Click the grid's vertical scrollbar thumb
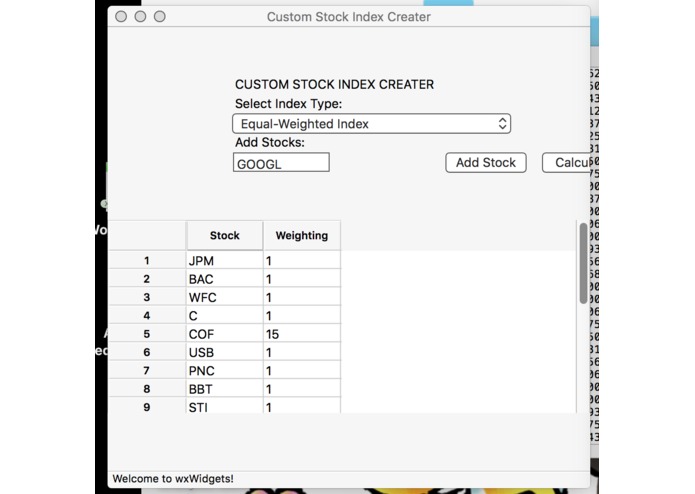Viewport: 695px width, 494px height. coord(583,263)
